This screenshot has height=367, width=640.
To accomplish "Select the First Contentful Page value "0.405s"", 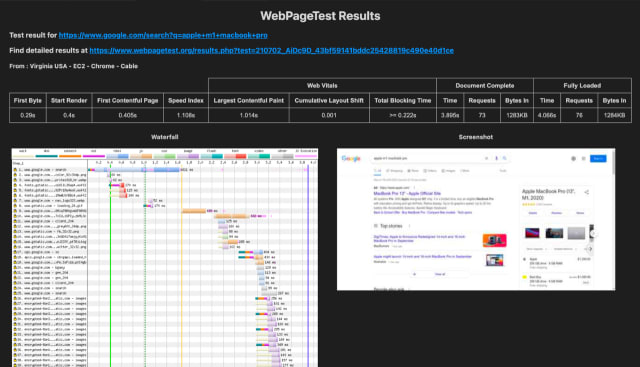I will [127, 115].
